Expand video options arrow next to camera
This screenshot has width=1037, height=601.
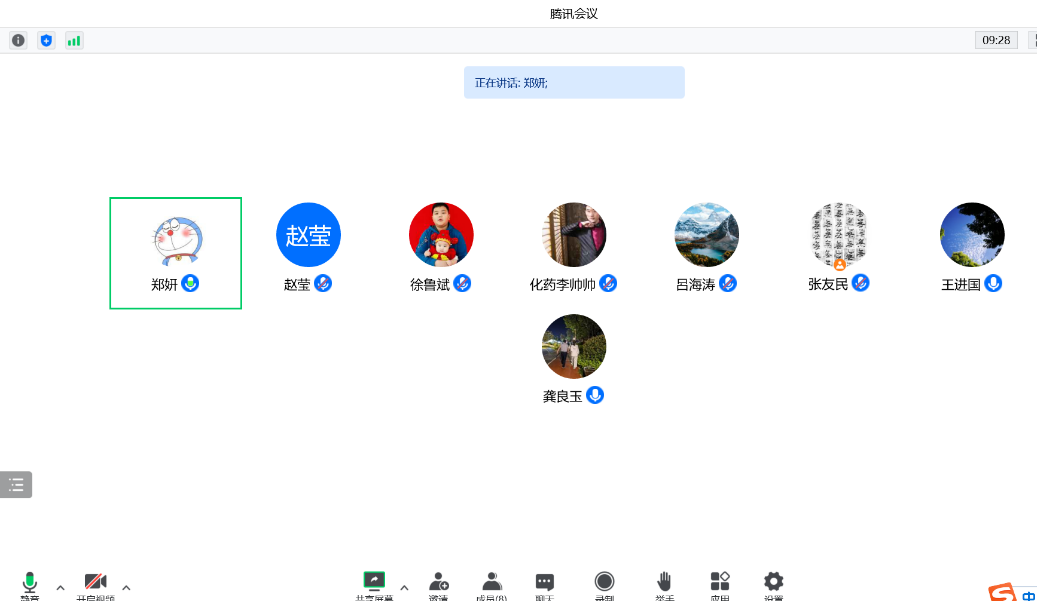pos(126,587)
